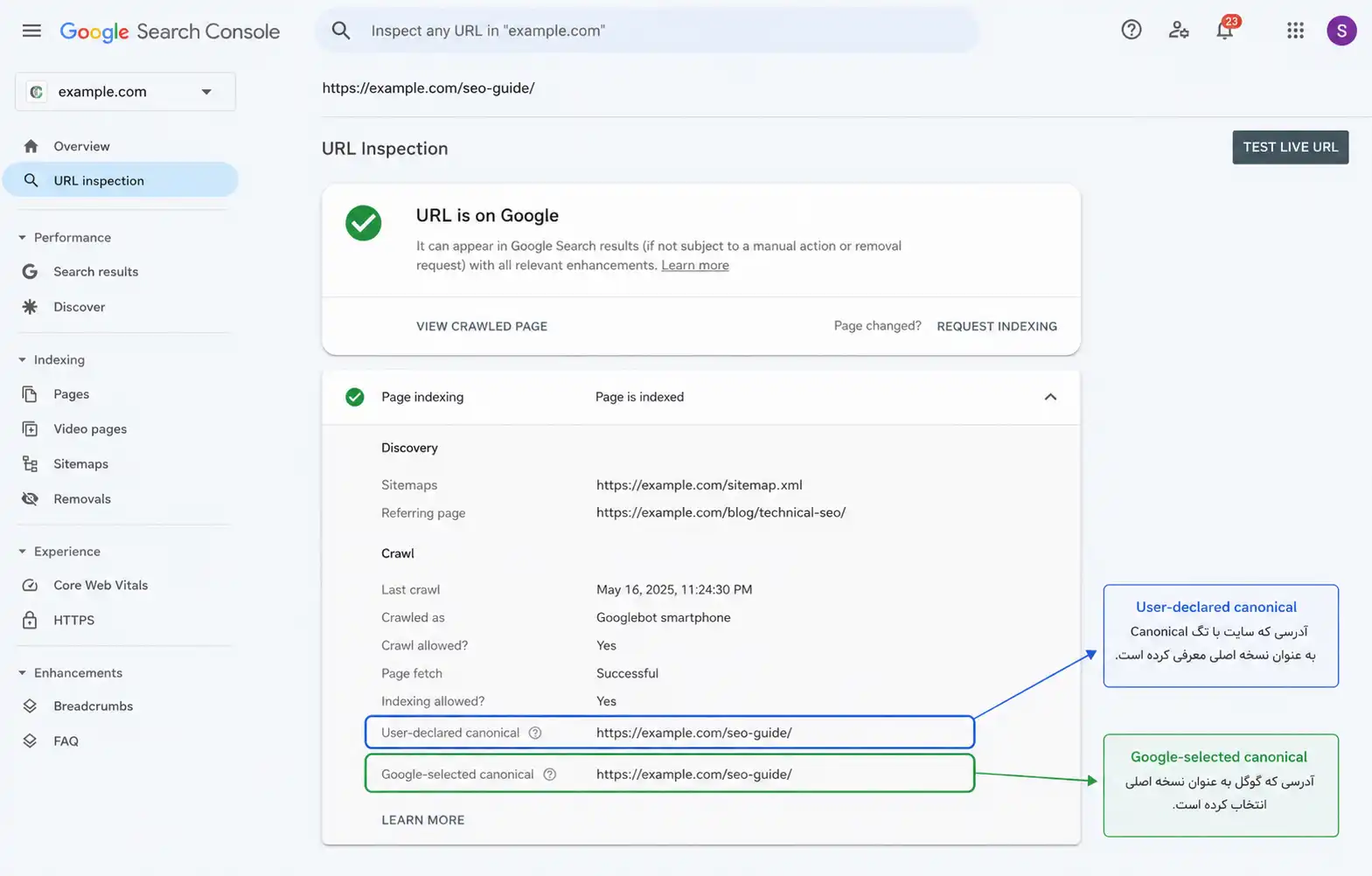The width and height of the screenshot is (1372, 876).
Task: Open the purple account avatar
Action: click(x=1341, y=31)
